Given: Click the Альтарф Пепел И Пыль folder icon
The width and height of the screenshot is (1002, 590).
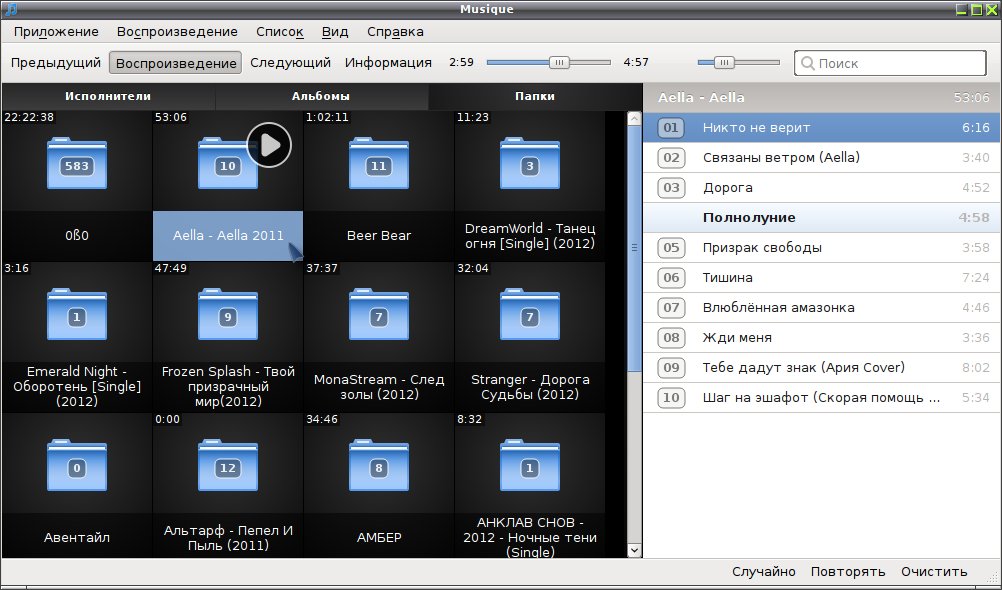Looking at the screenshot, I should pyautogui.click(x=227, y=465).
